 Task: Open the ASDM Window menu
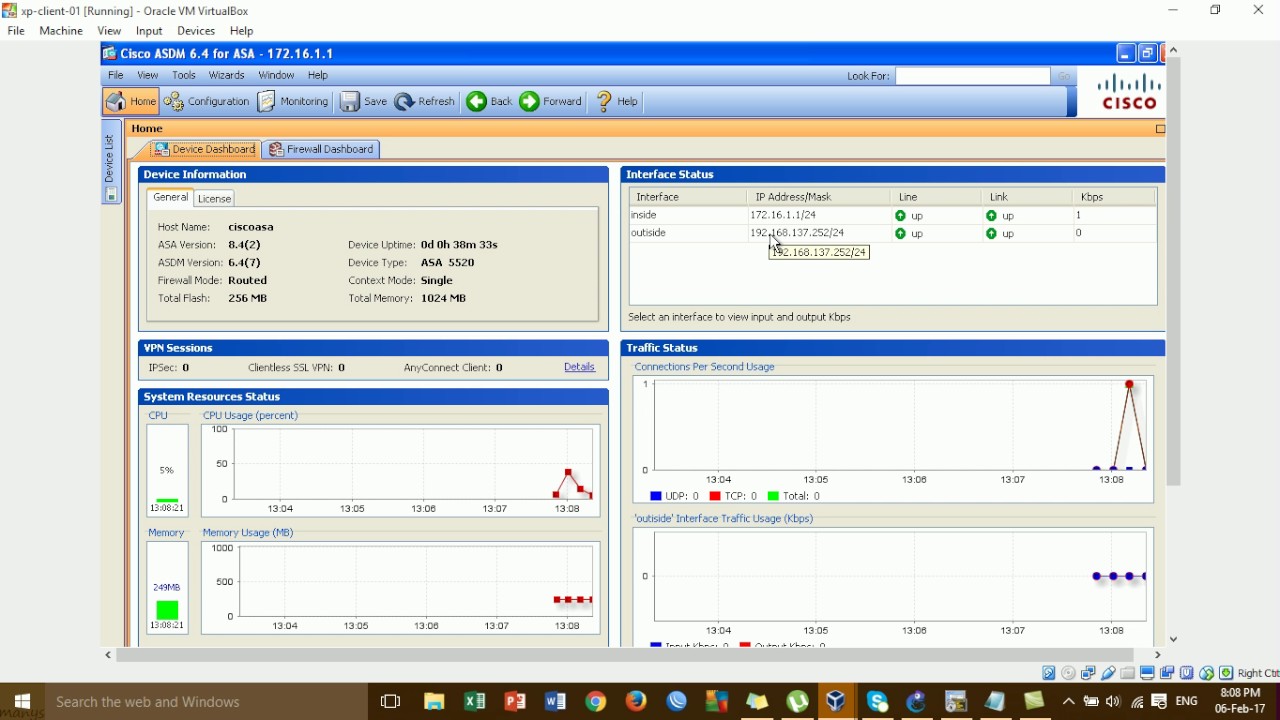point(276,75)
